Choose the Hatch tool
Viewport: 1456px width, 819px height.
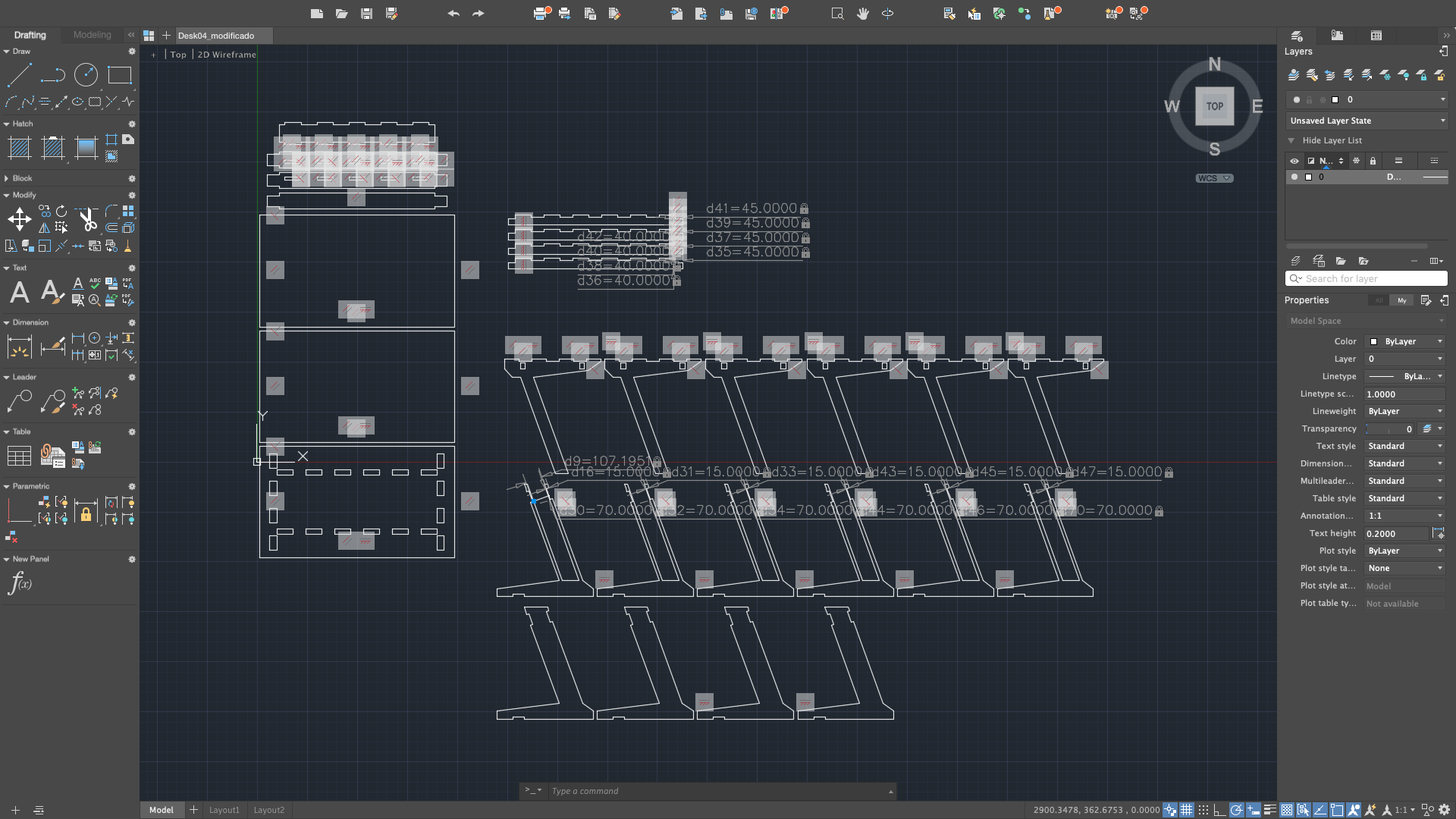19,148
